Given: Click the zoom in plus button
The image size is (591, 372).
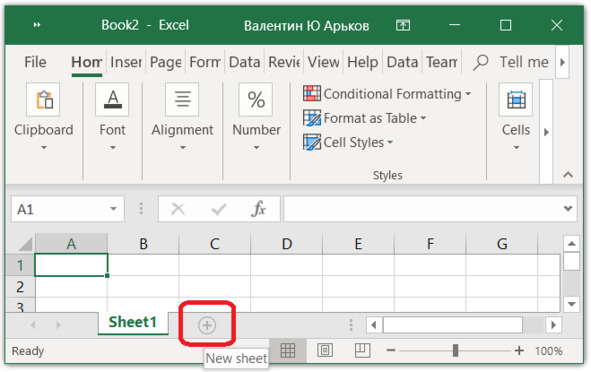Looking at the screenshot, I should point(519,351).
